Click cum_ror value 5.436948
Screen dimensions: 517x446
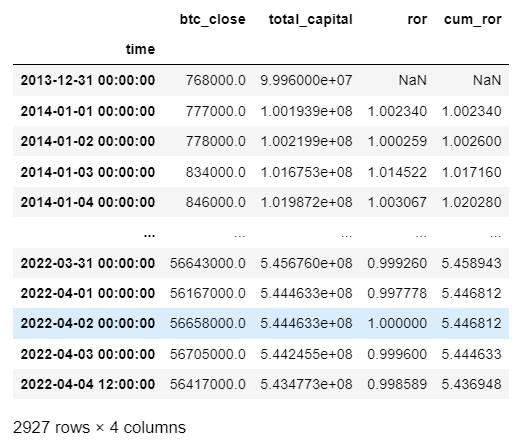[471, 384]
